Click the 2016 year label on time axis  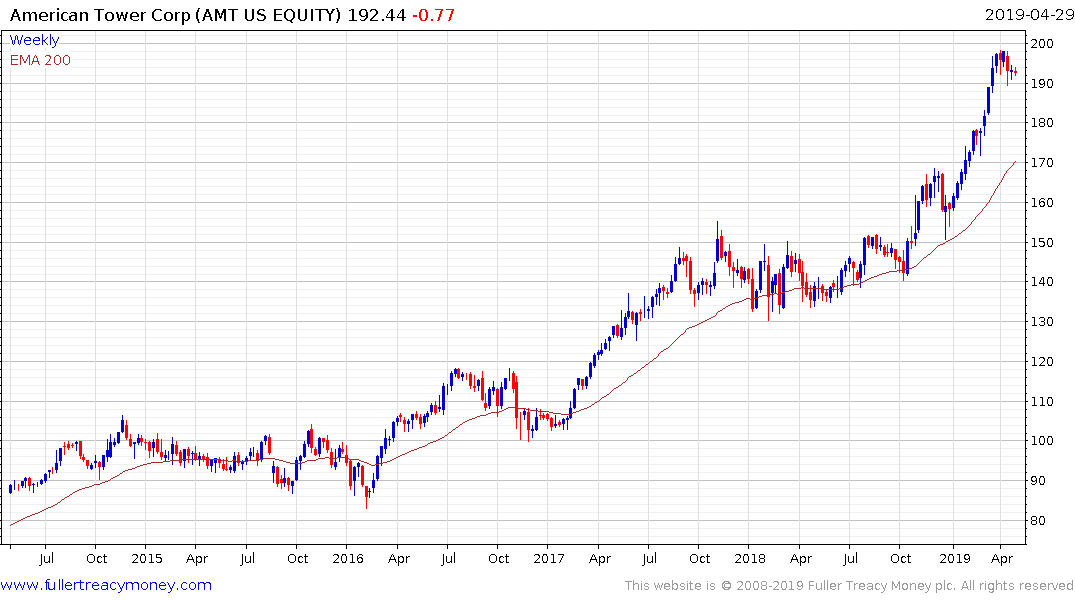tap(348, 558)
